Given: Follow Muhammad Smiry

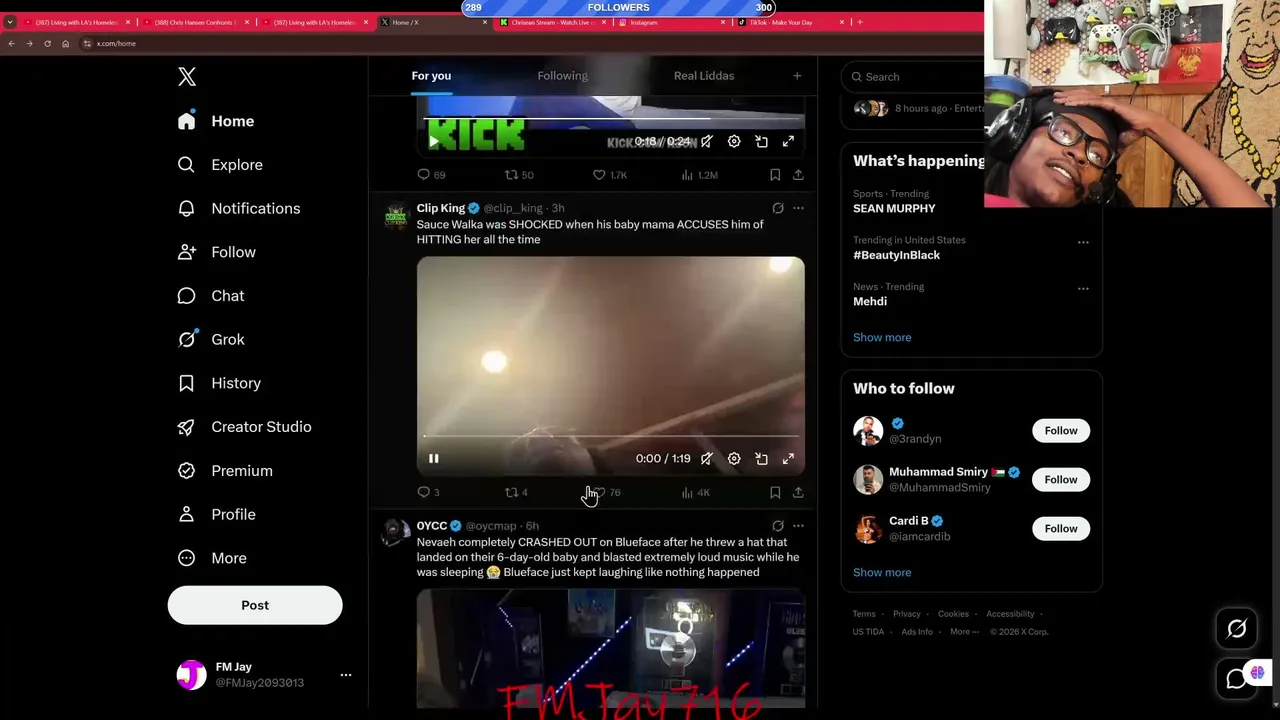Looking at the screenshot, I should pos(1061,480).
